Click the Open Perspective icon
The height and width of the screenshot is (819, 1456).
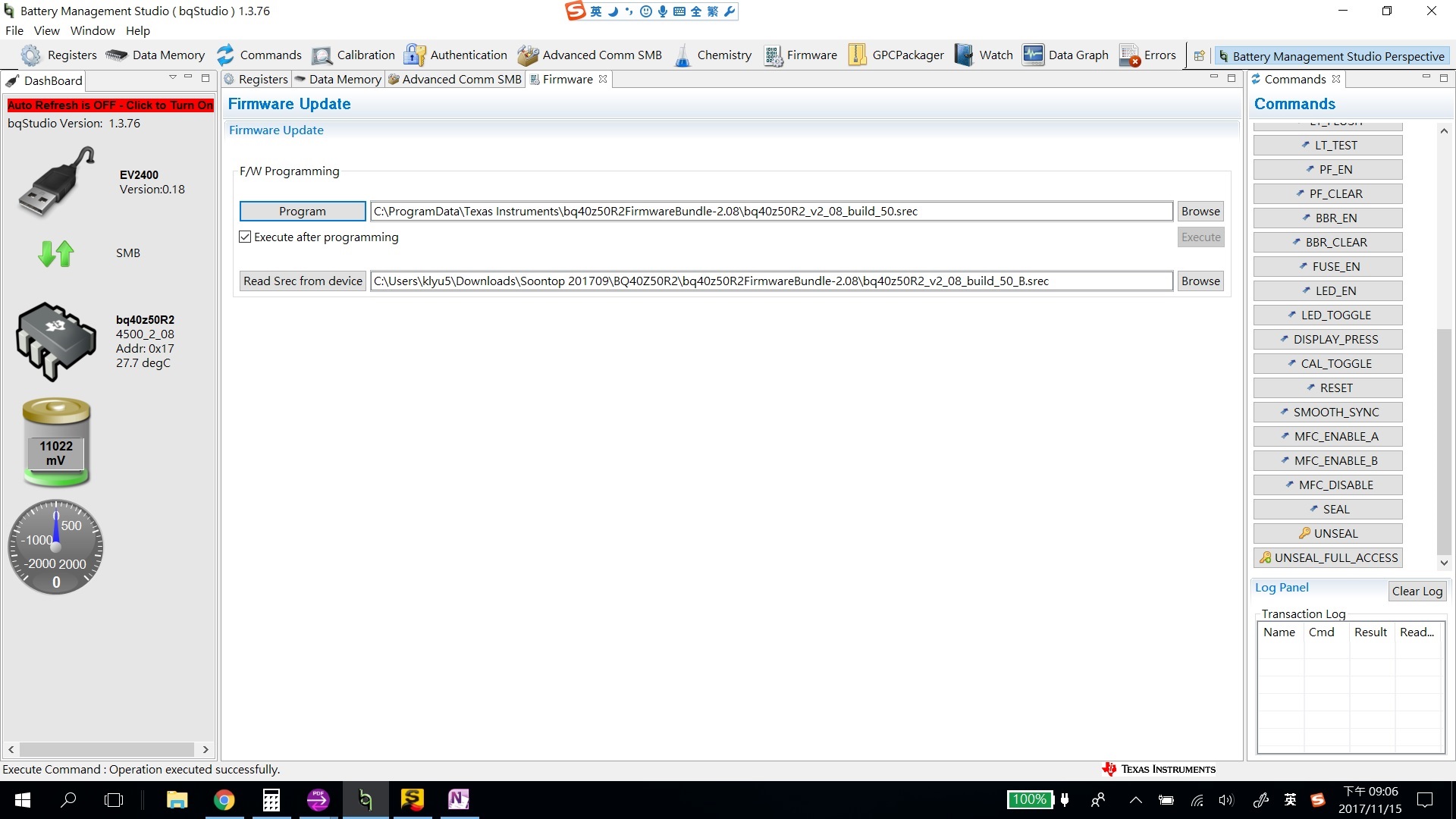1199,56
